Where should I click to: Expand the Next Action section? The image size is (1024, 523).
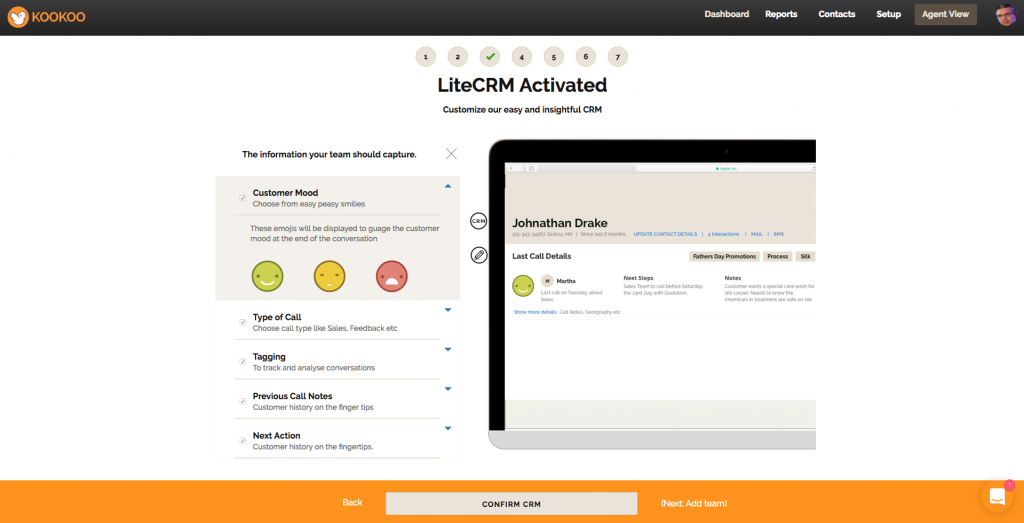[448, 428]
